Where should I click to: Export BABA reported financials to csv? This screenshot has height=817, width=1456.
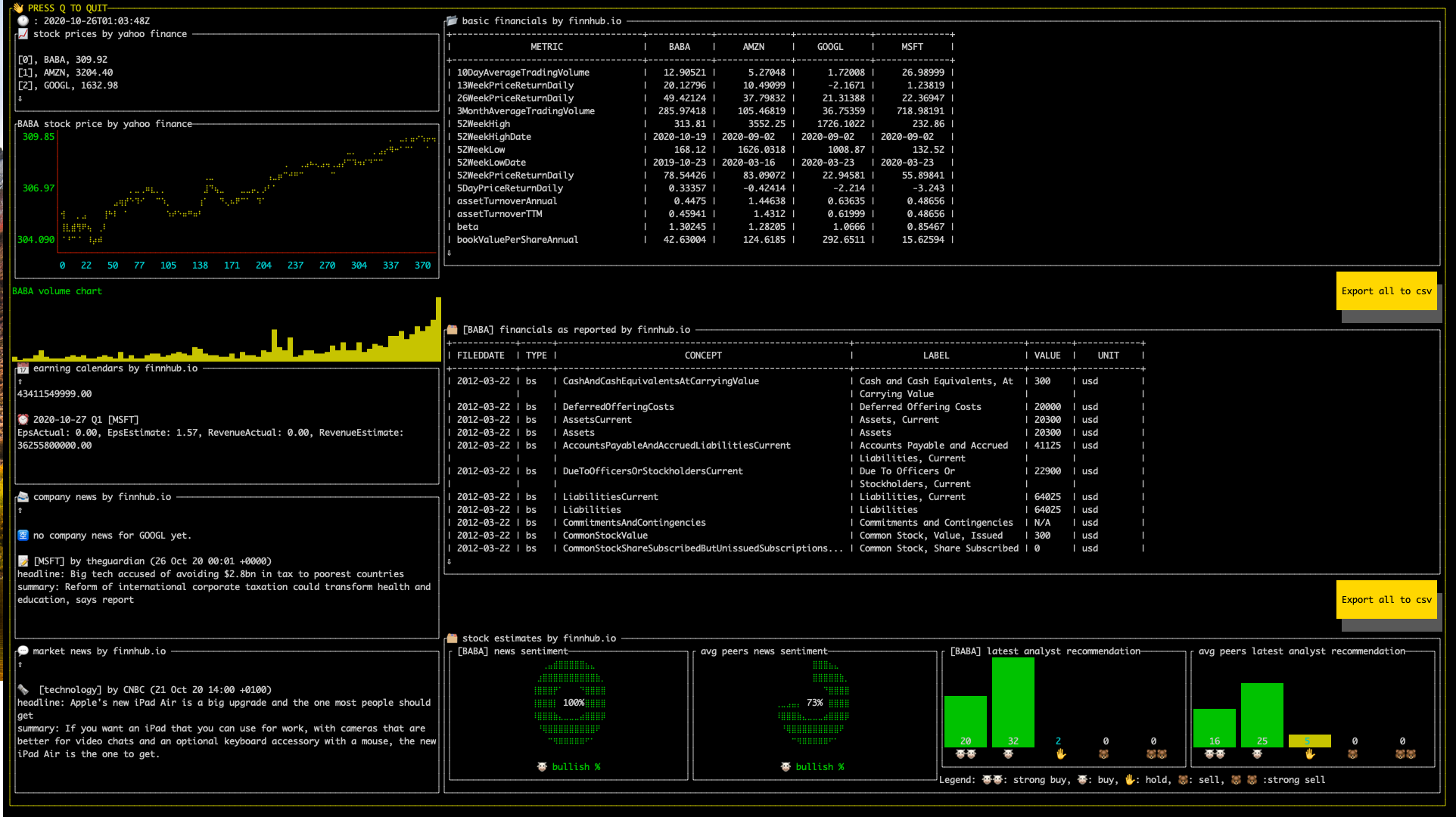click(x=1386, y=600)
